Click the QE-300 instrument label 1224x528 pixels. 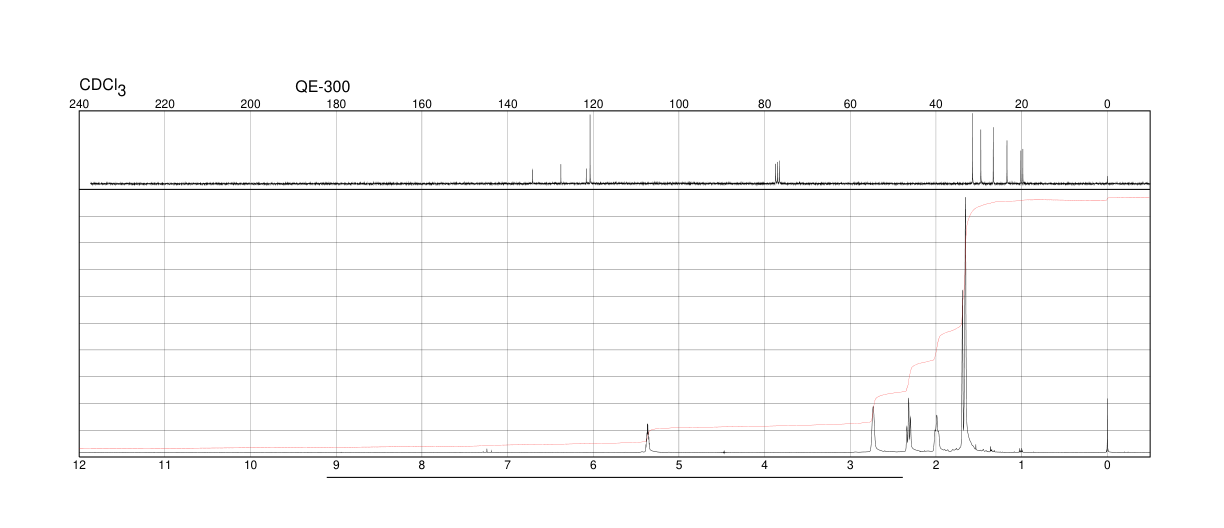(x=323, y=87)
